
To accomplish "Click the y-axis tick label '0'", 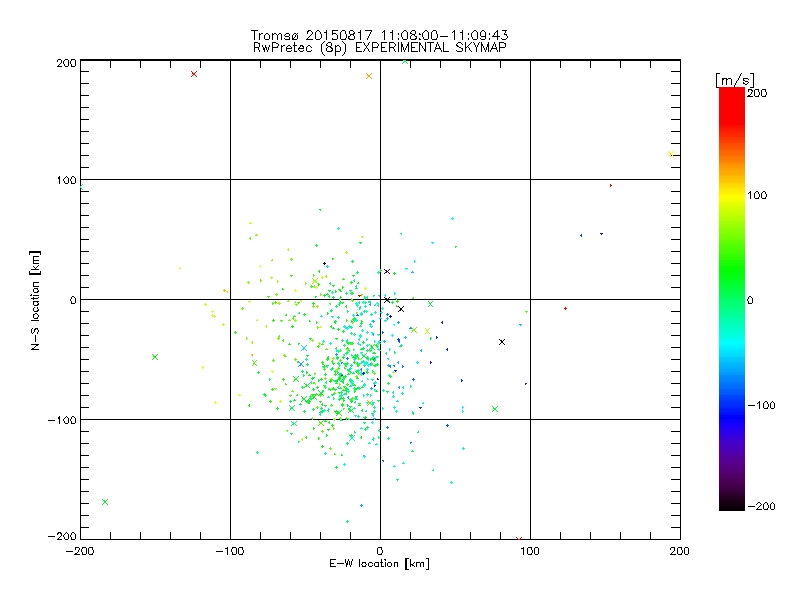I will tap(72, 300).
